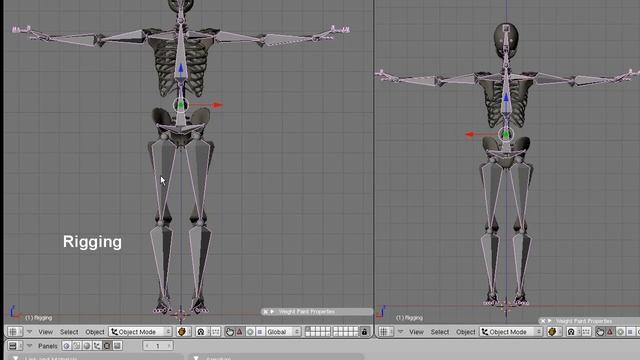Switch to Script context icon
Viewport: 640px width, 360px height.
pos(76,346)
